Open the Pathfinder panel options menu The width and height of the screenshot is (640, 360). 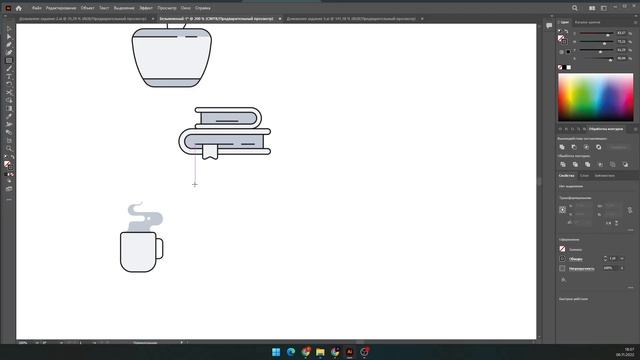pos(636,129)
